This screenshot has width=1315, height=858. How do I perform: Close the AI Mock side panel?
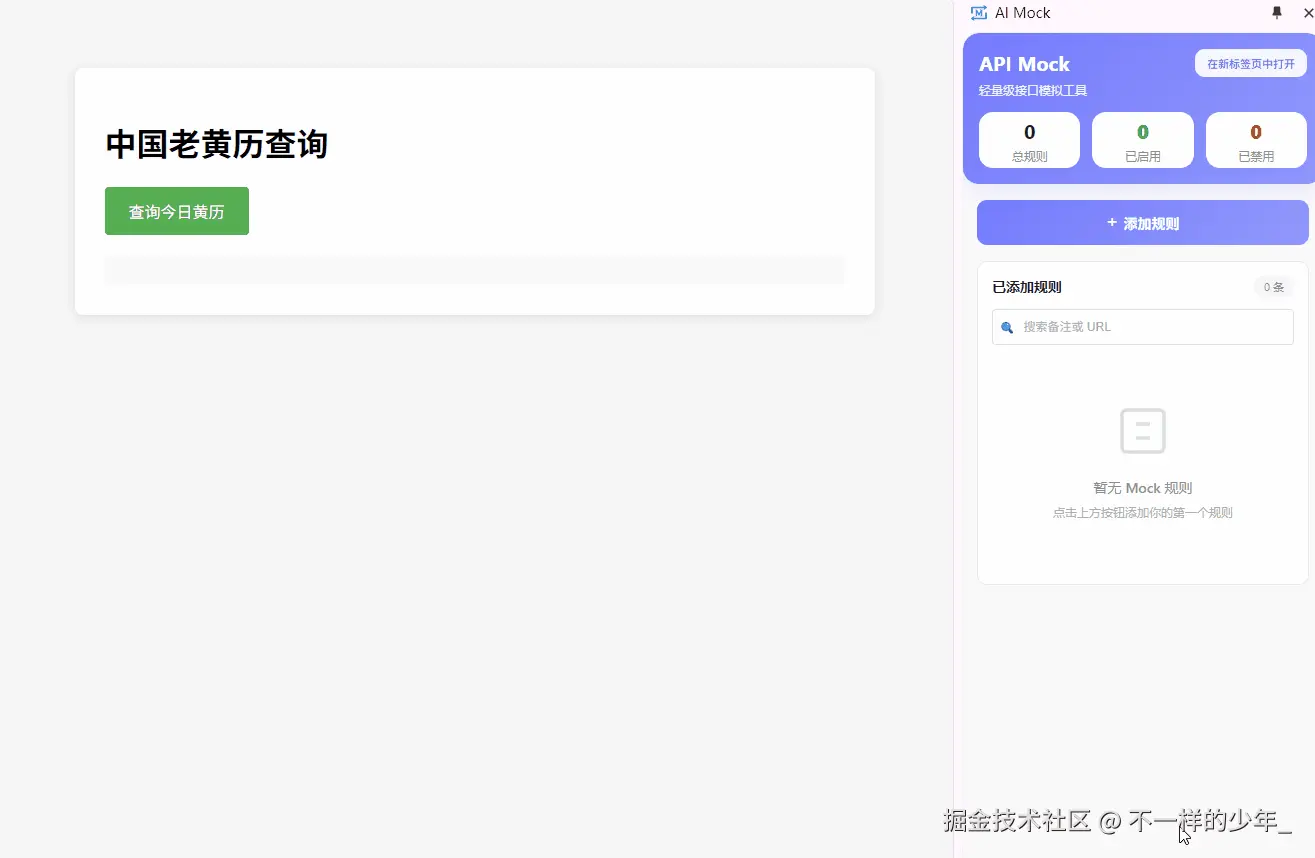pos(1308,12)
